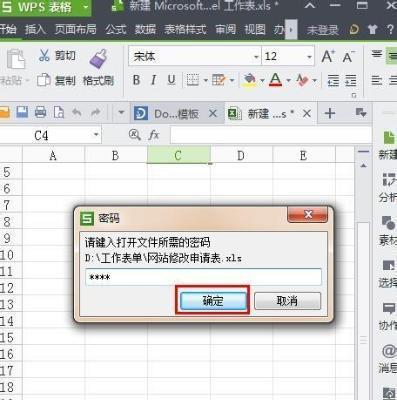The image size is (397, 400).
Task: Close the Do...模板 tab
Action: 212,114
